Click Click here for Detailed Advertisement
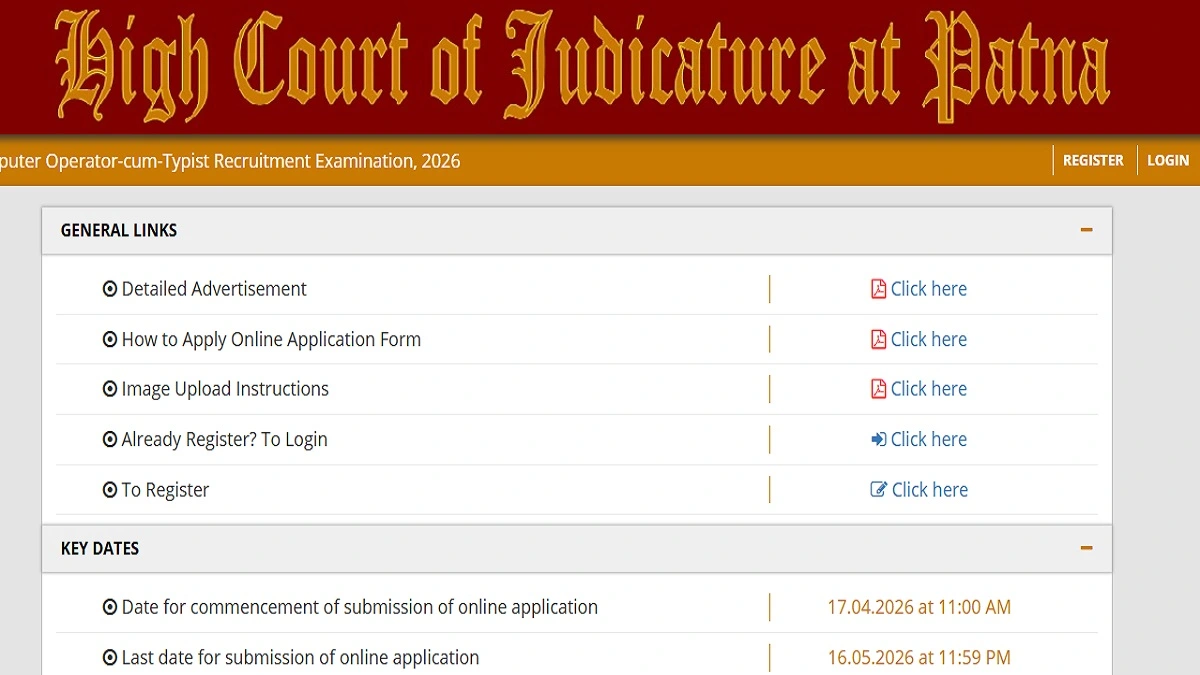 pyautogui.click(x=929, y=288)
